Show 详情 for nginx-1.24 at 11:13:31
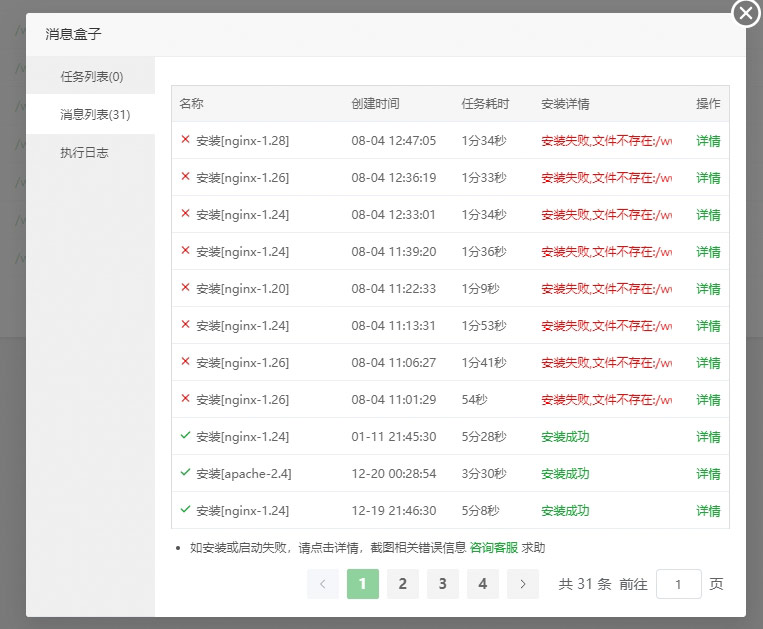The height and width of the screenshot is (629, 763). point(708,326)
